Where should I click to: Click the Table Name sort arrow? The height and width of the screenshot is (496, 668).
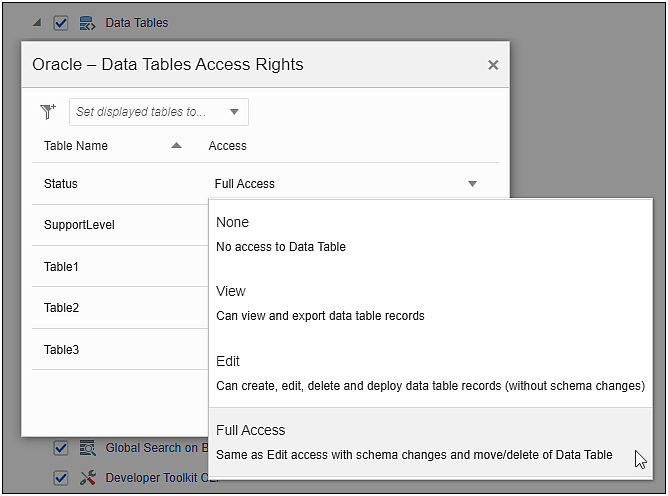coord(177,146)
